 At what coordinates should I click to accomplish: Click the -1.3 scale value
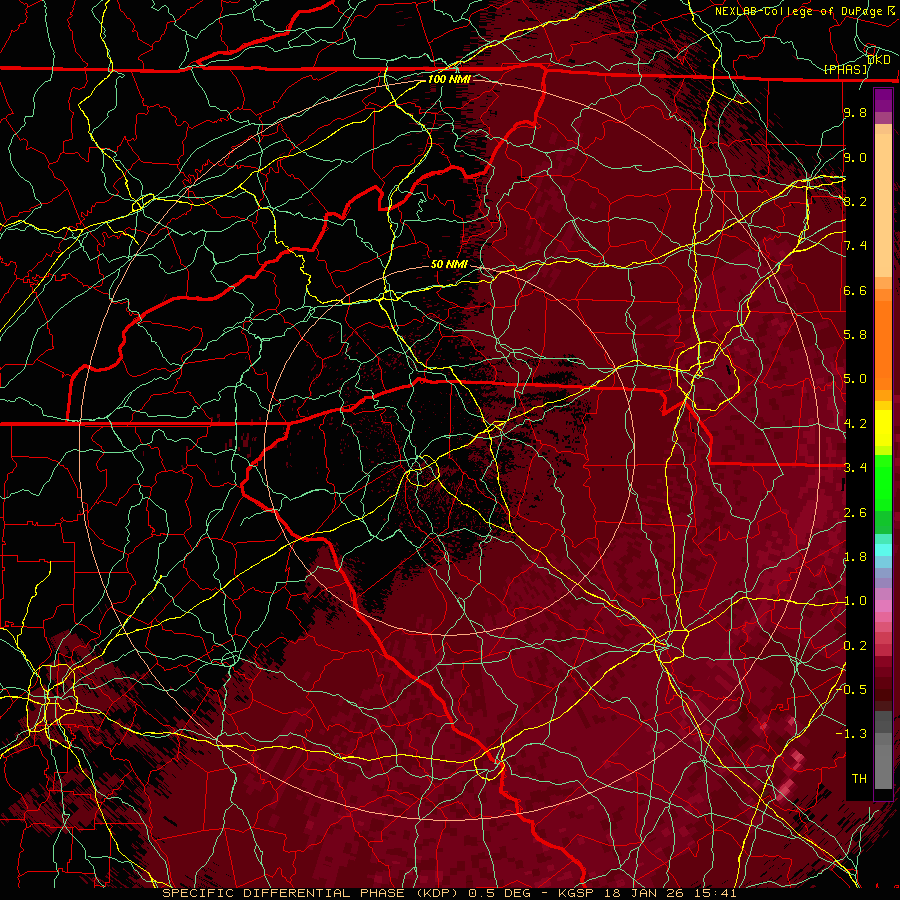tap(852, 734)
